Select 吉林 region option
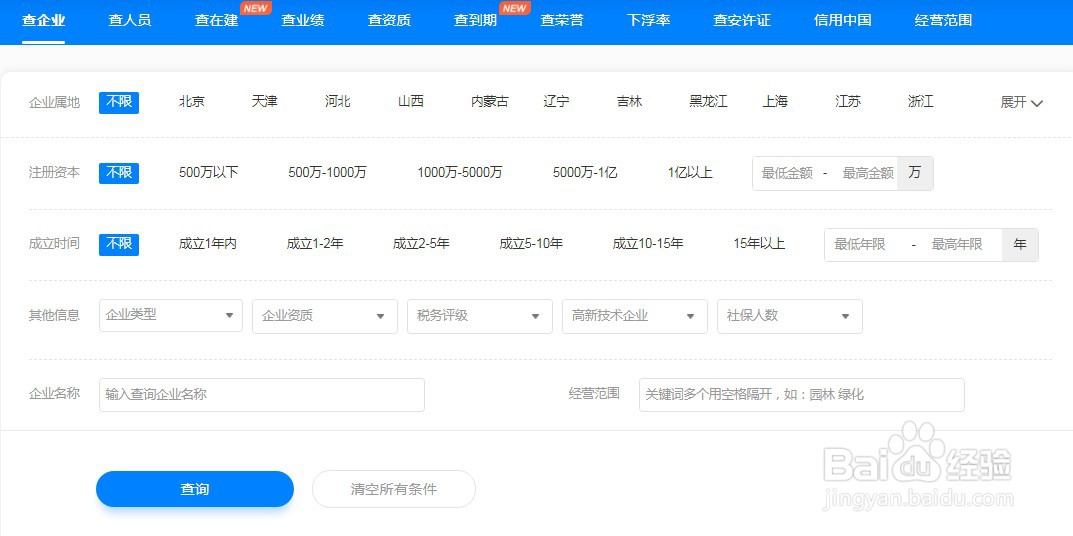The height and width of the screenshot is (536, 1073). [630, 102]
